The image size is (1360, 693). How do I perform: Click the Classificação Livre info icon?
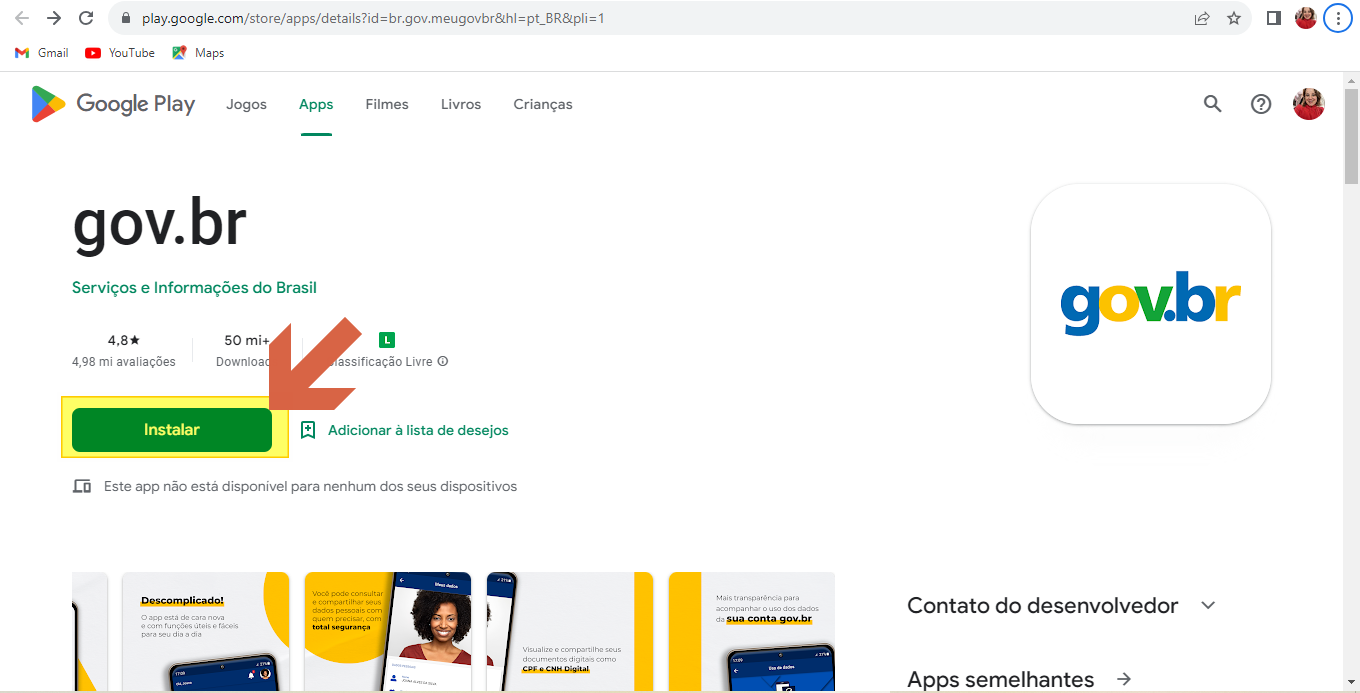443,361
